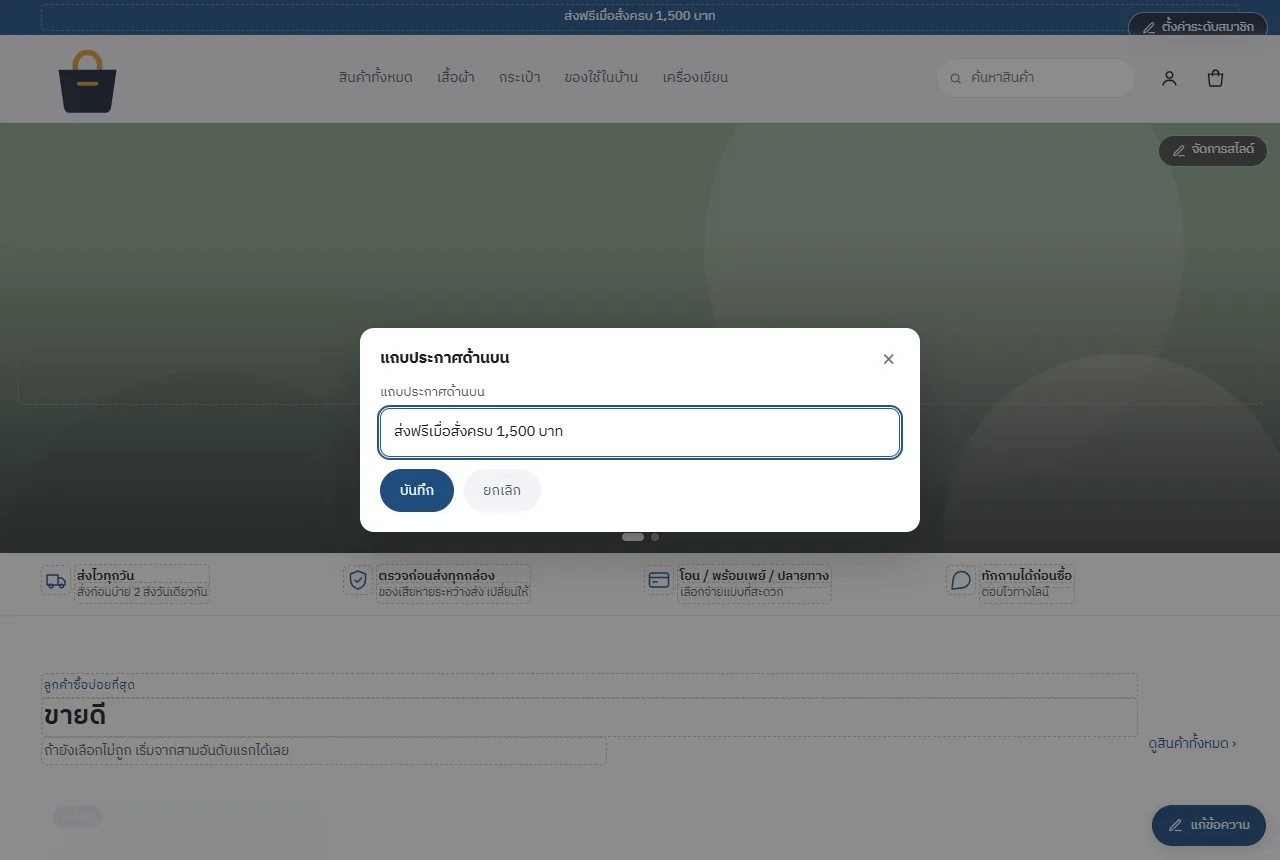Viewport: 1280px width, 860px height.
Task: Click the ขายดี section heading
Action: coord(75,716)
